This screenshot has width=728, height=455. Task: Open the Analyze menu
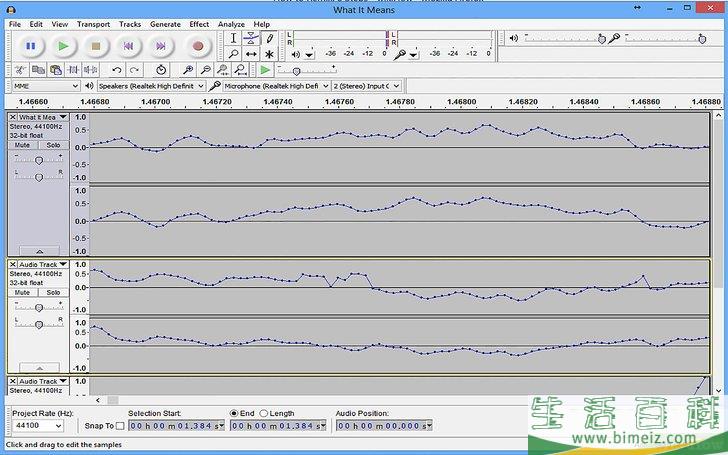tap(231, 24)
